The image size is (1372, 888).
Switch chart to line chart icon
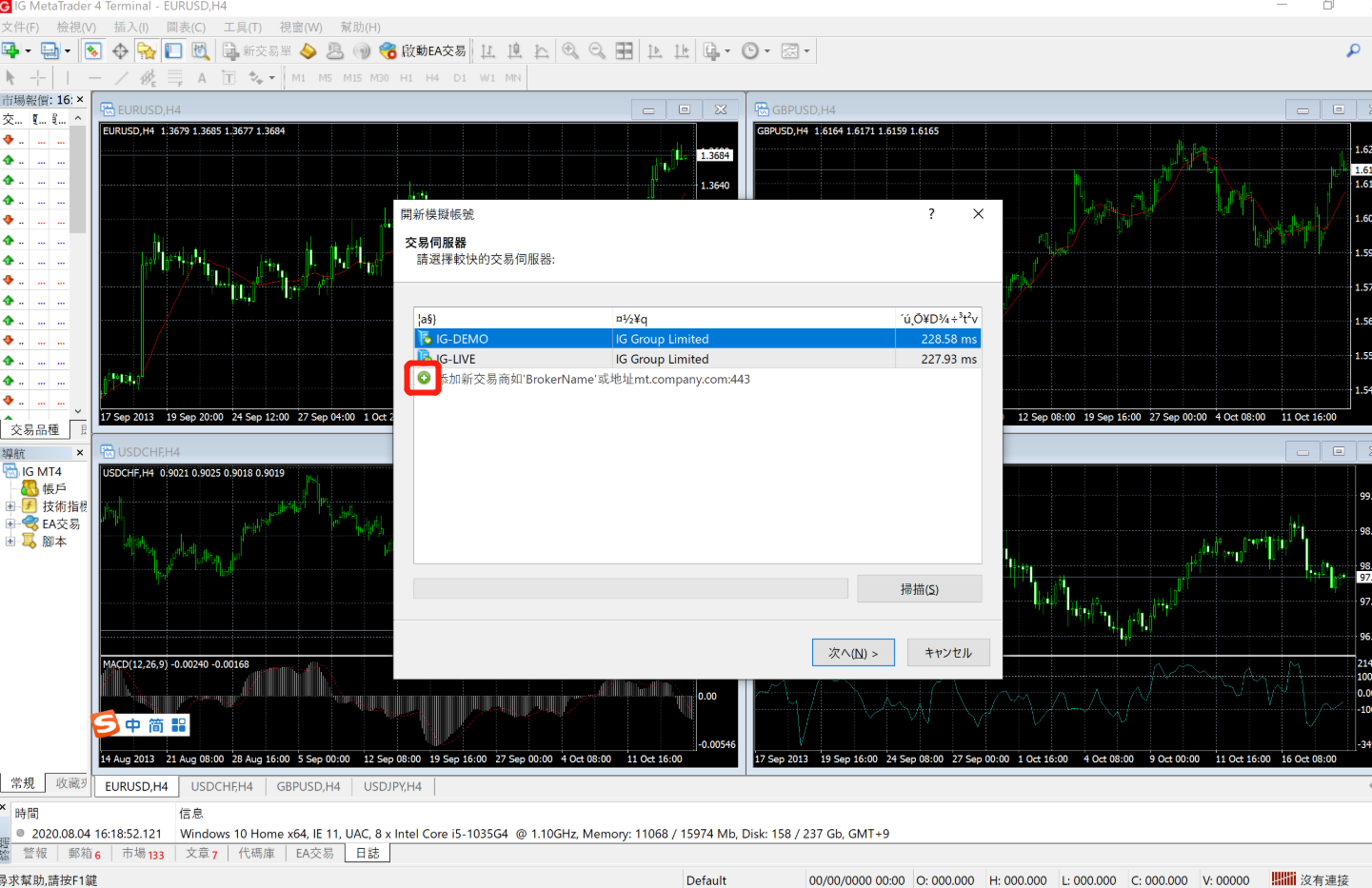541,50
